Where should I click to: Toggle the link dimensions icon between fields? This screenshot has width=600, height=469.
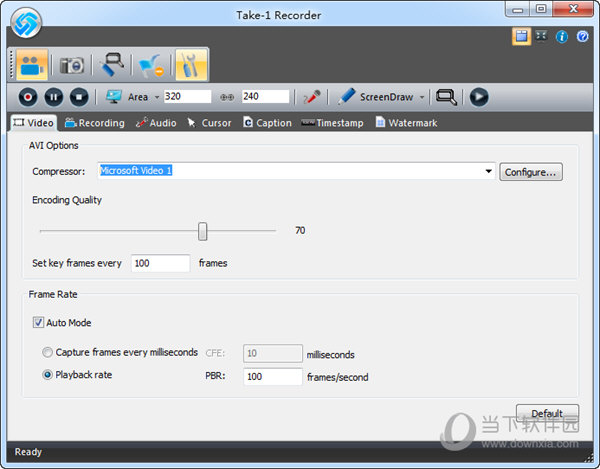pyautogui.click(x=227, y=97)
